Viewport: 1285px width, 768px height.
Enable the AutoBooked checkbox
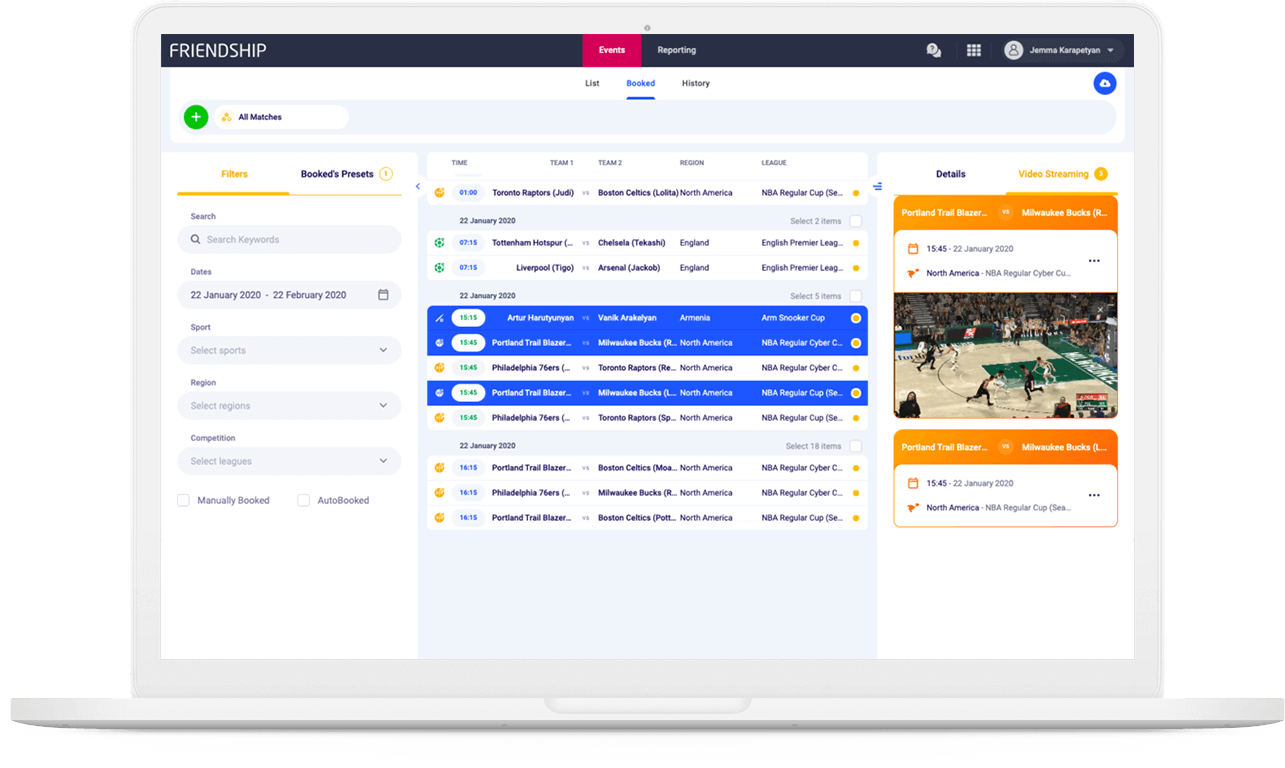pyautogui.click(x=304, y=500)
